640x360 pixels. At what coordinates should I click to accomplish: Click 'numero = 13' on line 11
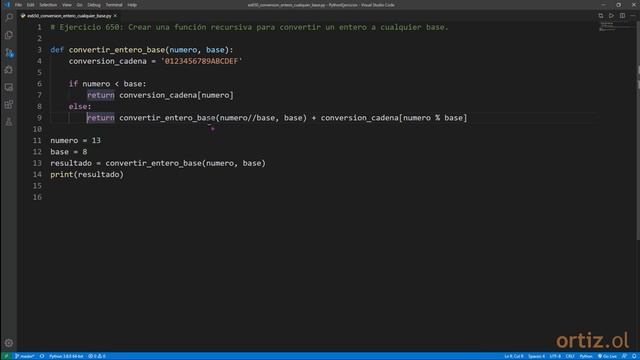click(76, 140)
